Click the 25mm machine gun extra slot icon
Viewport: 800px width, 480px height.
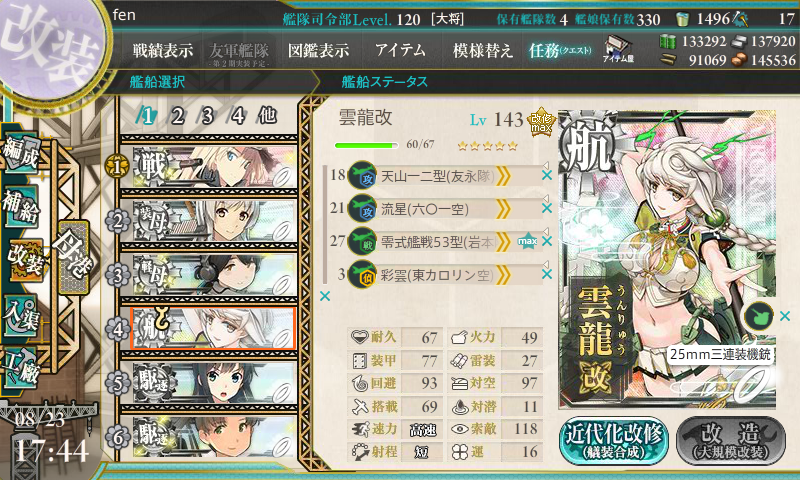click(x=759, y=316)
